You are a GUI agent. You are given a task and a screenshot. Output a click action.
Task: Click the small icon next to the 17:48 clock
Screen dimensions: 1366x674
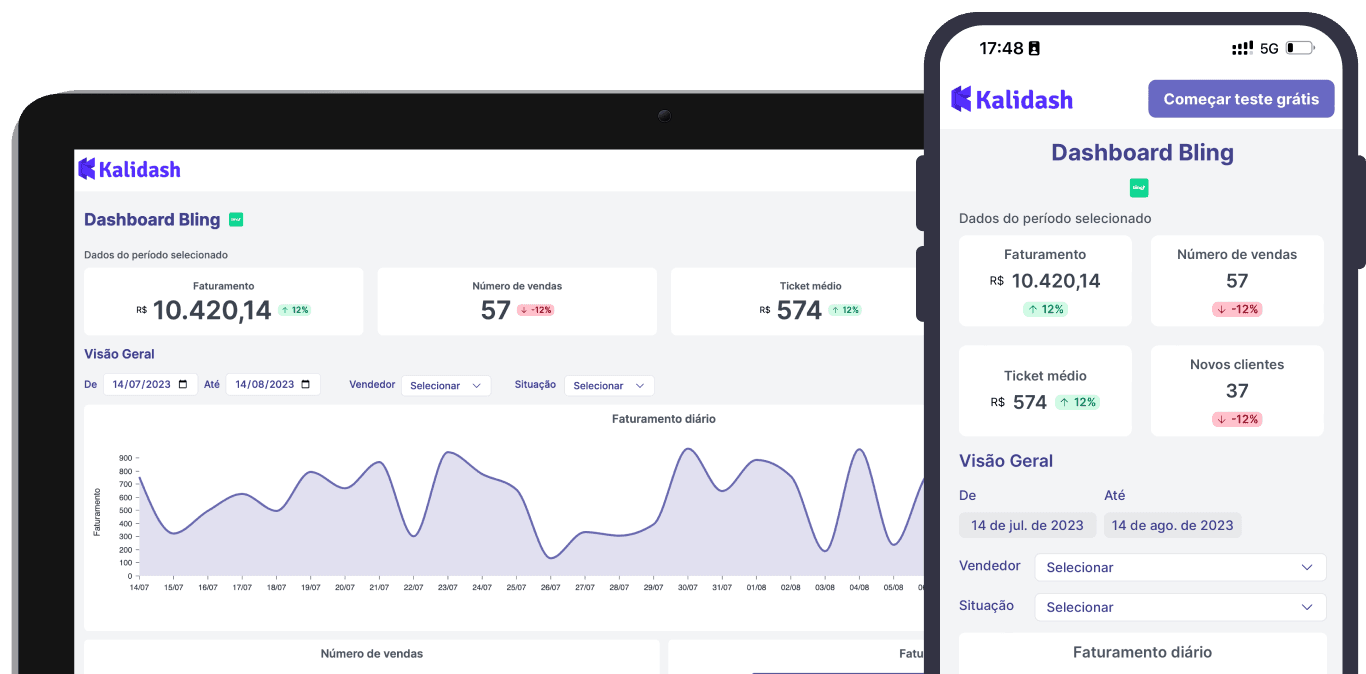click(x=1034, y=48)
